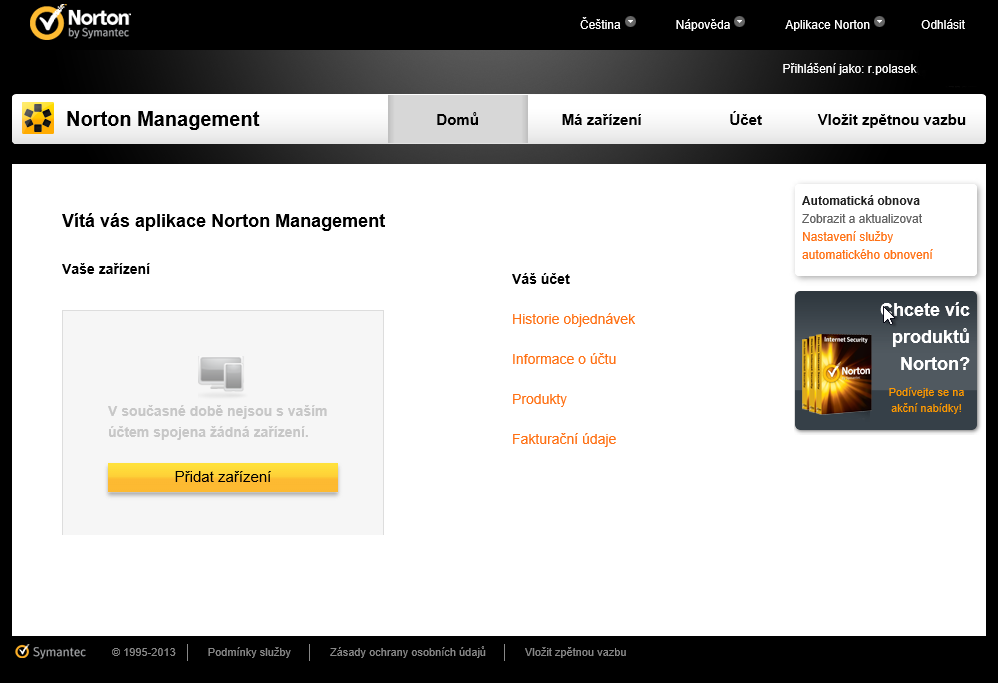Switch to the Má zařízení tab
998x683 pixels.
601,120
